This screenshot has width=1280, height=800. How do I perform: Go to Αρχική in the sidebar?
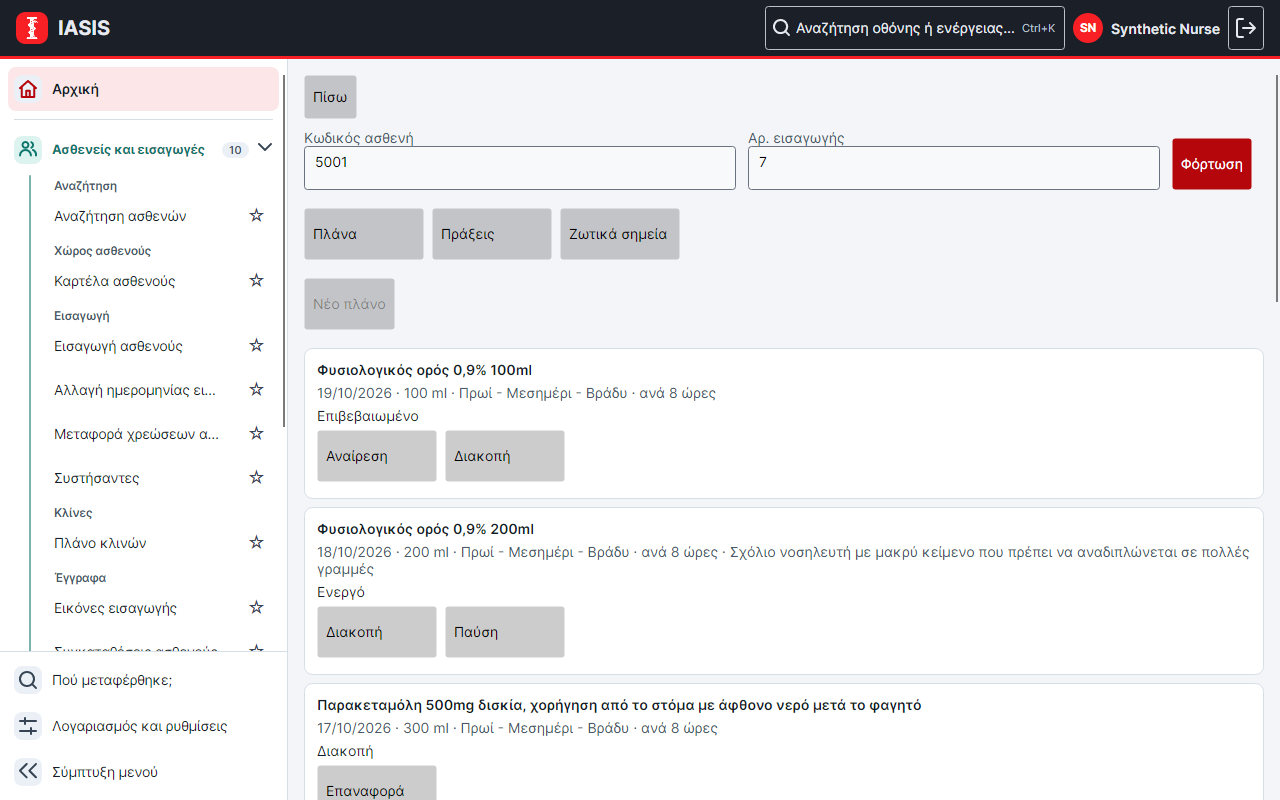click(143, 89)
